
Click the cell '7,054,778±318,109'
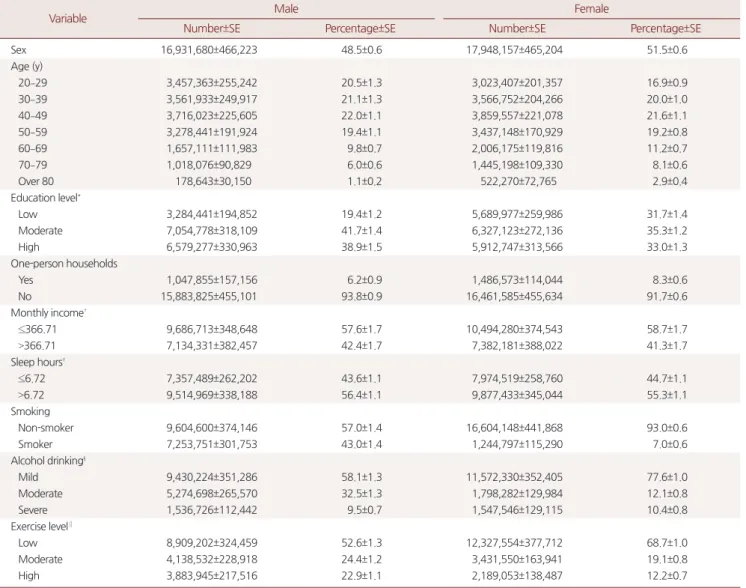212,231
